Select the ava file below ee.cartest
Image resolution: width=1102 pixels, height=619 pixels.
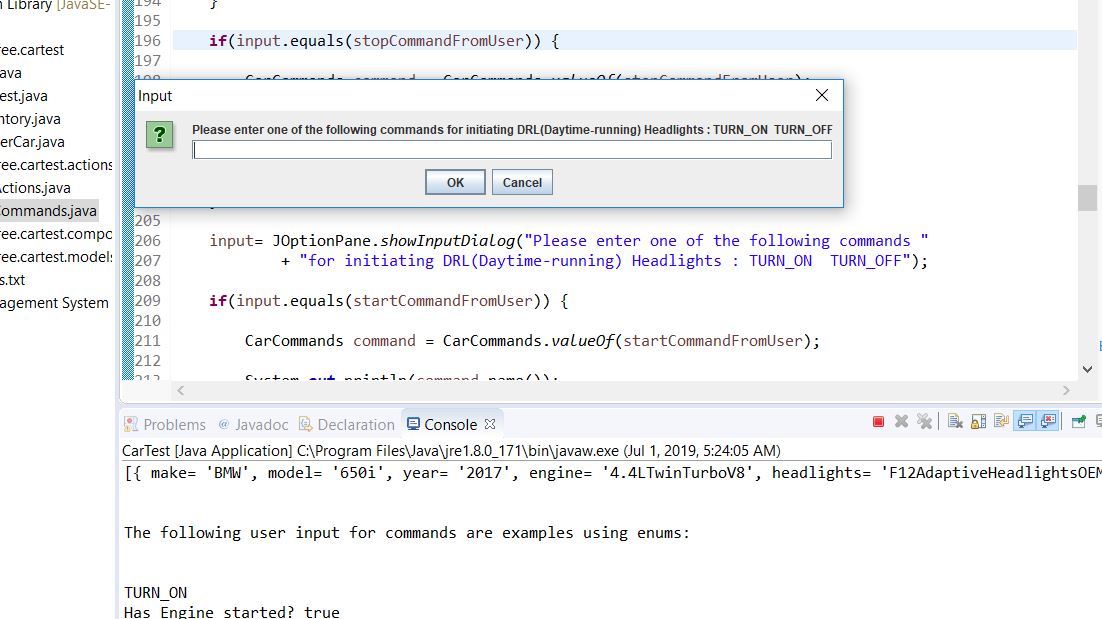point(11,73)
